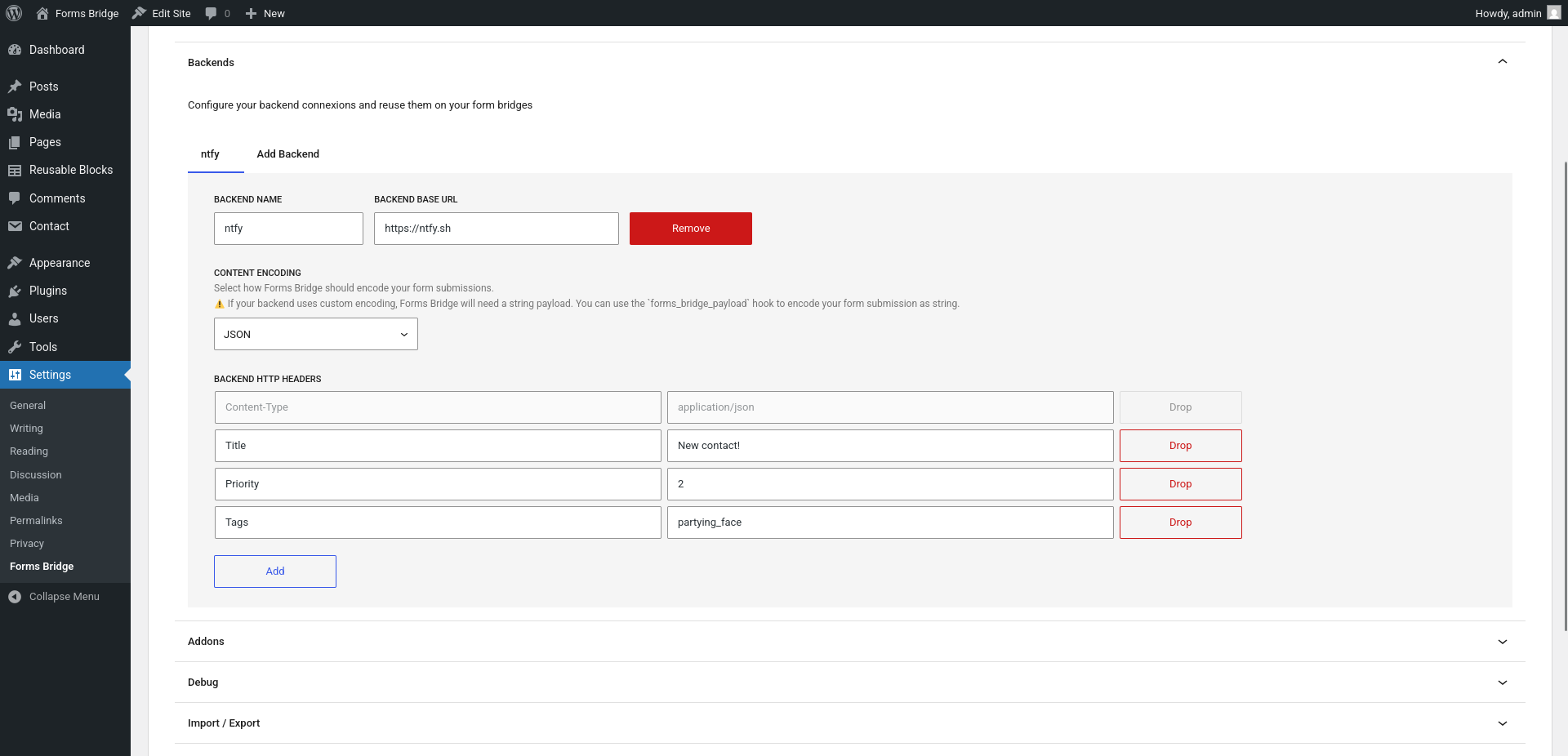Viewport: 1568px width, 756px height.
Task: Click the Tools wrench icon
Action: click(15, 347)
